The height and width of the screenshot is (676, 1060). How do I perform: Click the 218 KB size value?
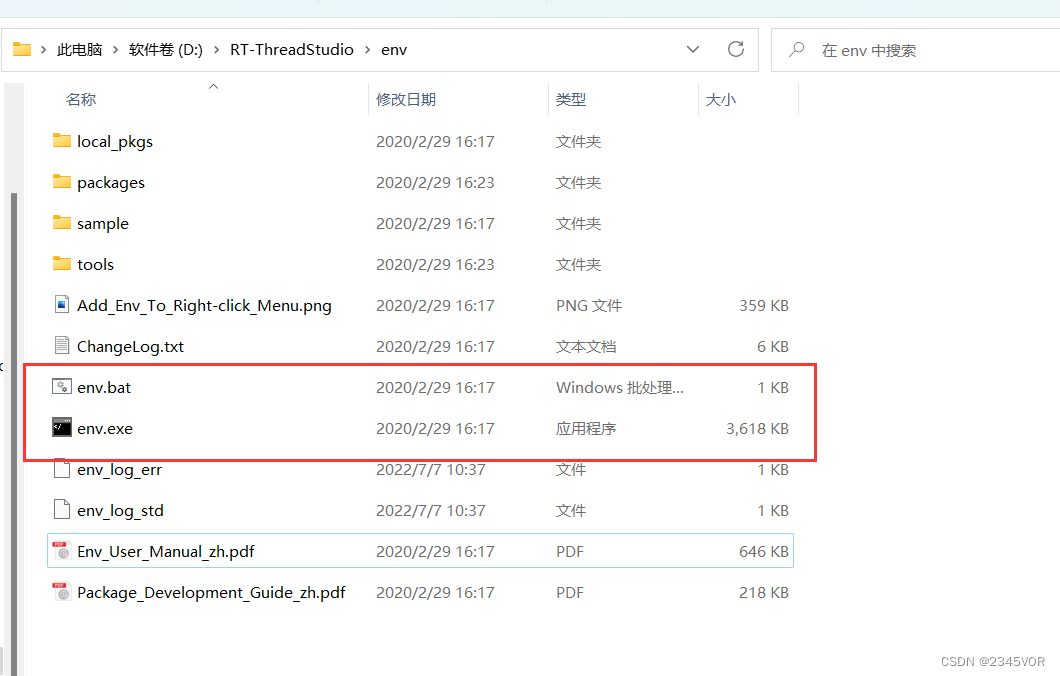click(764, 593)
